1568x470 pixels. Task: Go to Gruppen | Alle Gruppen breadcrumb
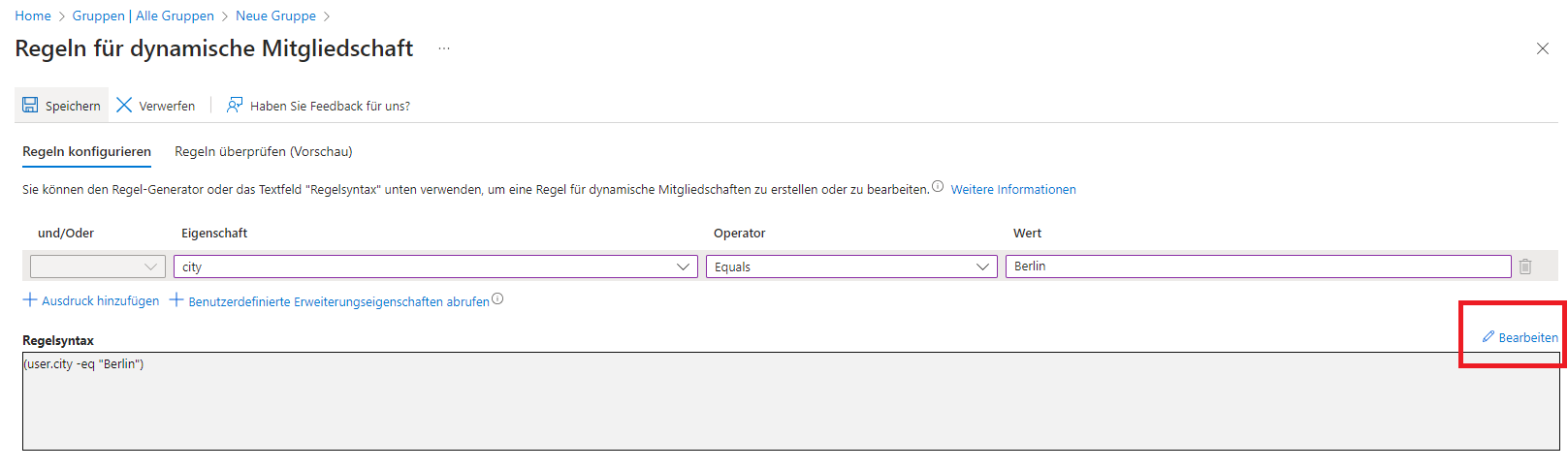coord(144,16)
